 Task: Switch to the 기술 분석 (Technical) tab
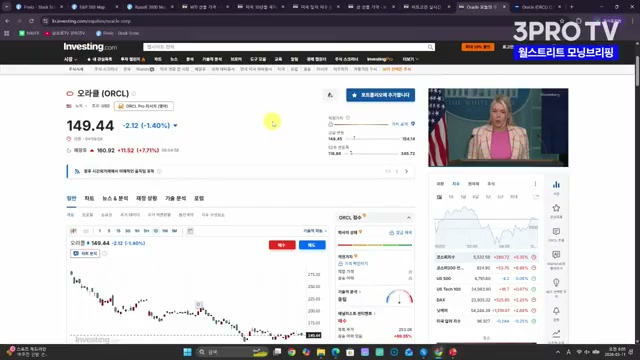176,198
